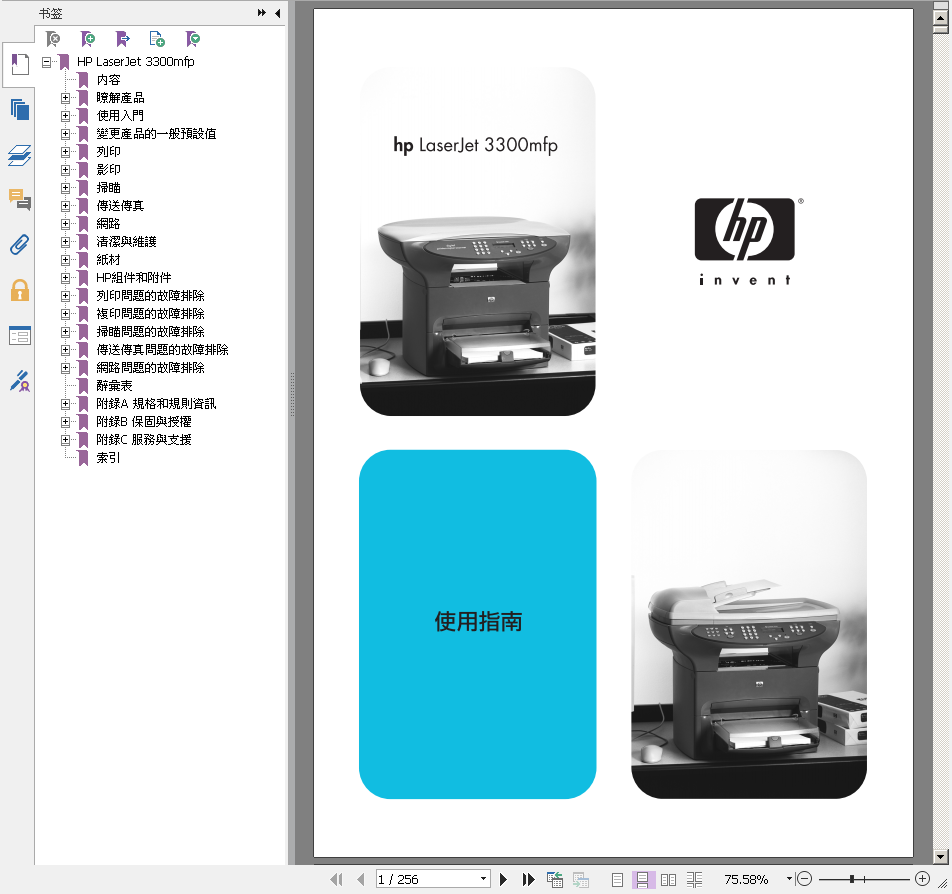Click the 使用指南 blue cover block
Screen dimensions: 952x894
(478, 624)
